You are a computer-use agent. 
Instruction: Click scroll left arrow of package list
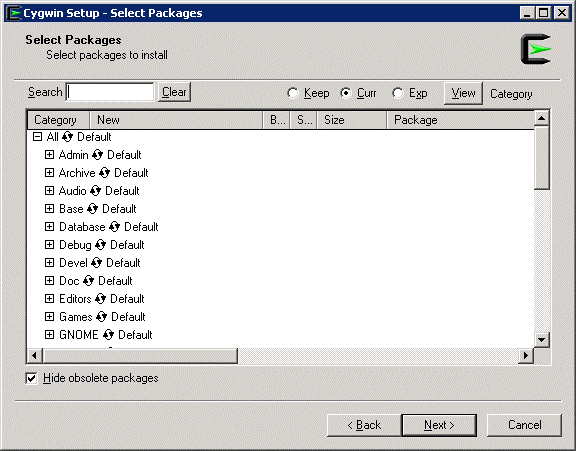[x=35, y=356]
